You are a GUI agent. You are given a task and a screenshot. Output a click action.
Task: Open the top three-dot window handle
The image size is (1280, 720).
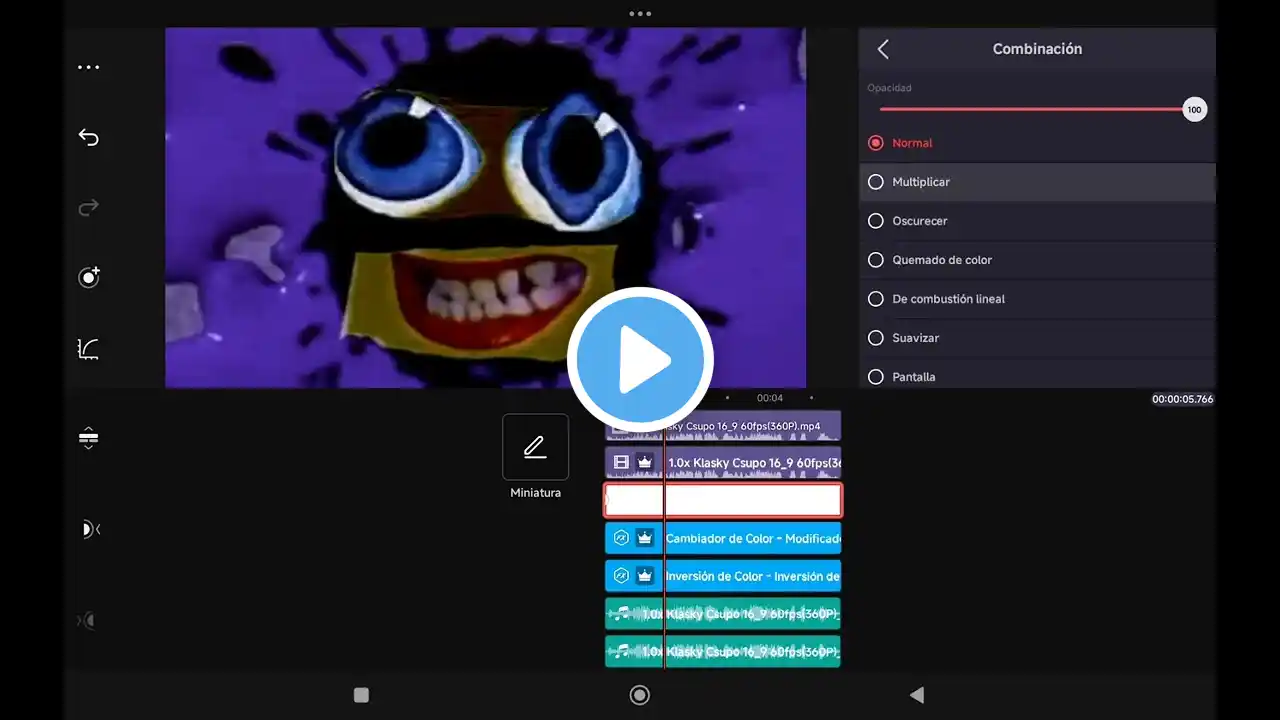[640, 14]
